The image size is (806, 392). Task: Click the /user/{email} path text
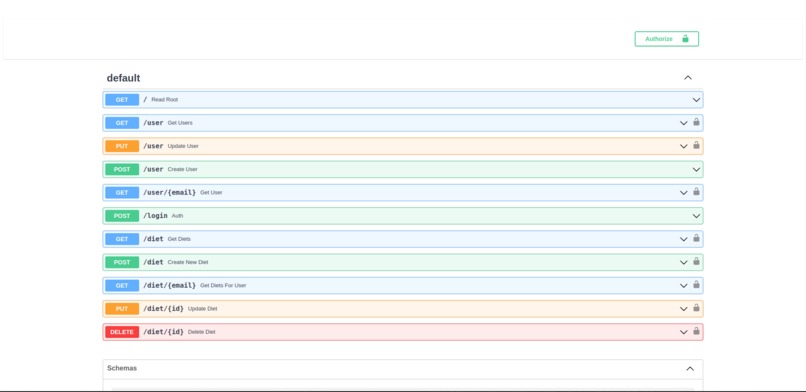[170, 193]
